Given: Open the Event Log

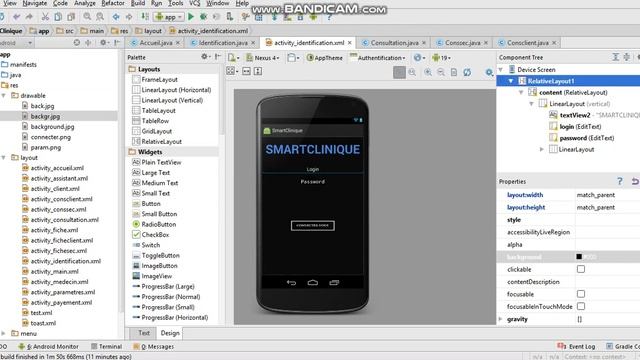Looking at the screenshot, I should point(576,347).
